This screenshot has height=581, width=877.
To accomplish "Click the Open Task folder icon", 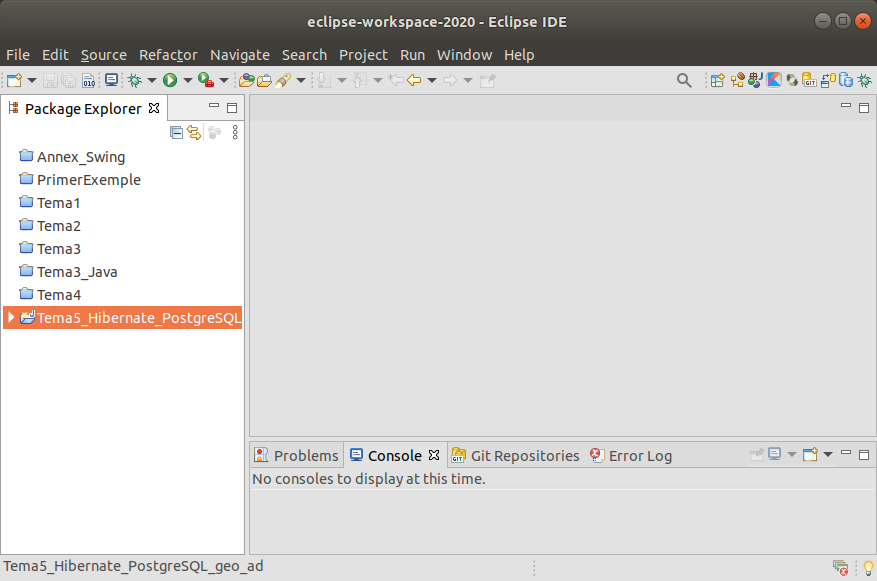I will pyautogui.click(x=265, y=81).
